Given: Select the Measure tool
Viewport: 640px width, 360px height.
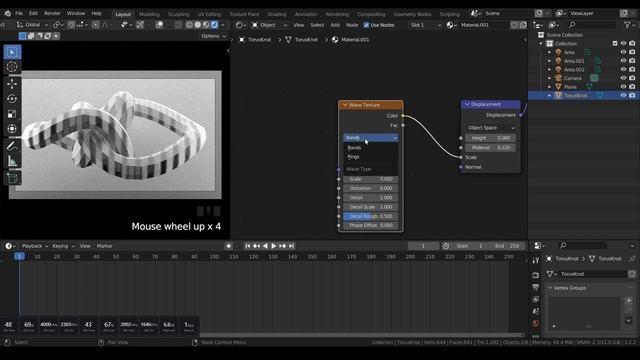Looking at the screenshot, I should click(x=12, y=161).
